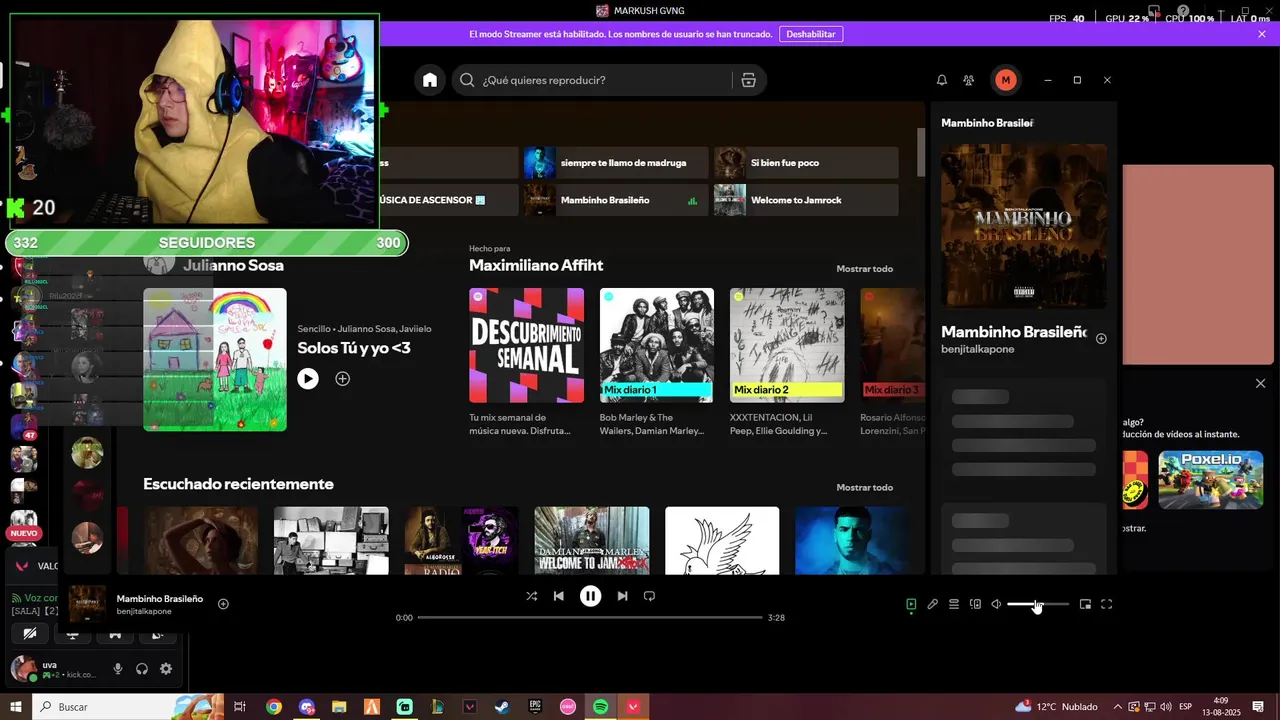
Task: Dismiss the Streamer mode banner
Action: pyautogui.click(x=1262, y=34)
